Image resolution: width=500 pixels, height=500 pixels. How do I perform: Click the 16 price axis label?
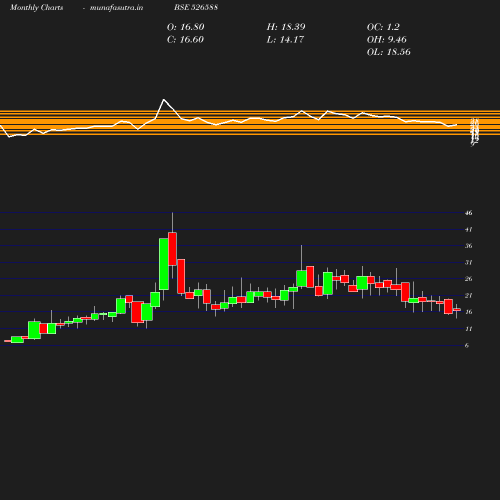pos(469,312)
